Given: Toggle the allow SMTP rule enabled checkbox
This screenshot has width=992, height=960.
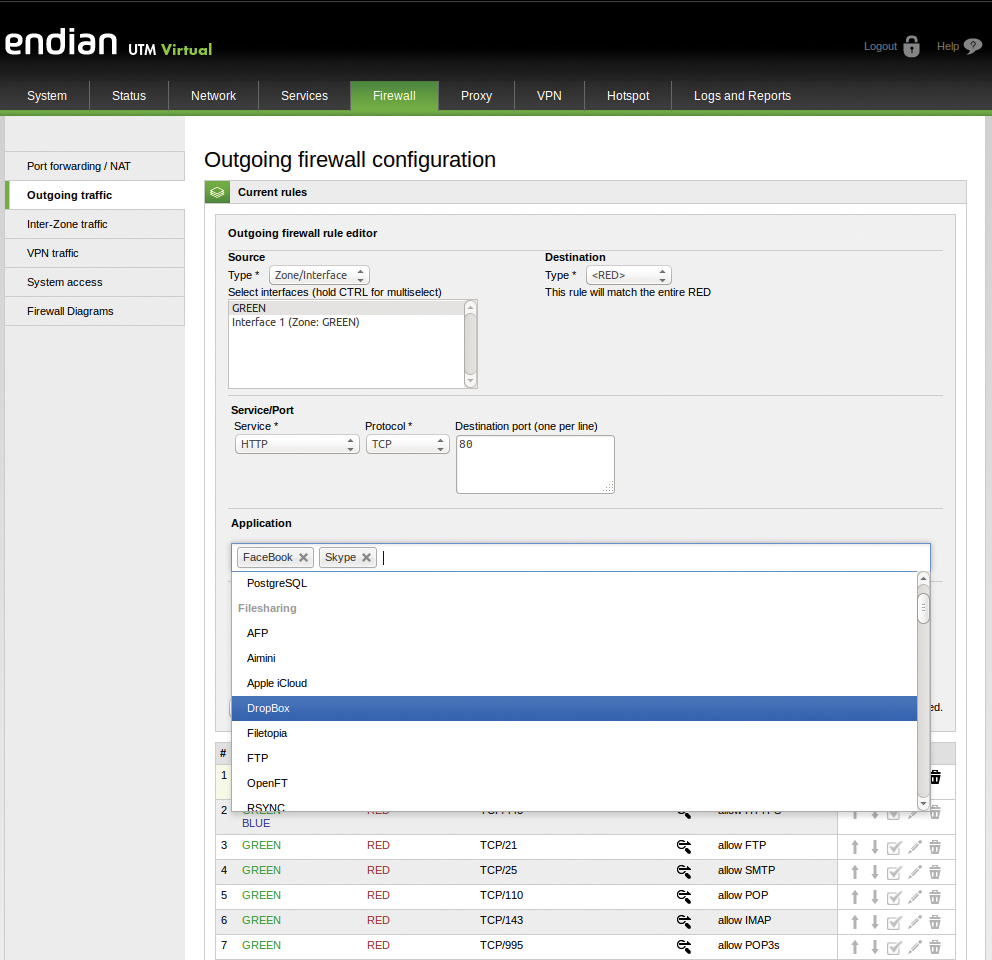Looking at the screenshot, I should click(x=894, y=873).
